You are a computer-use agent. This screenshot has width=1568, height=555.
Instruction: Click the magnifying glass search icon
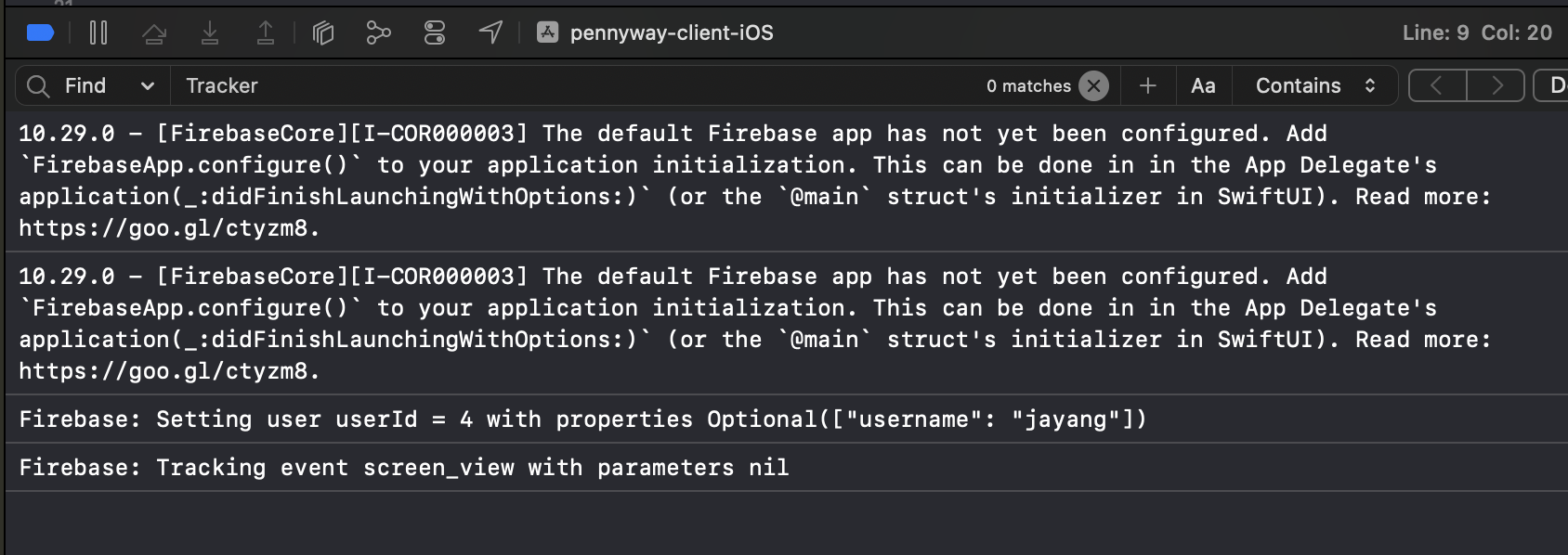(38, 86)
